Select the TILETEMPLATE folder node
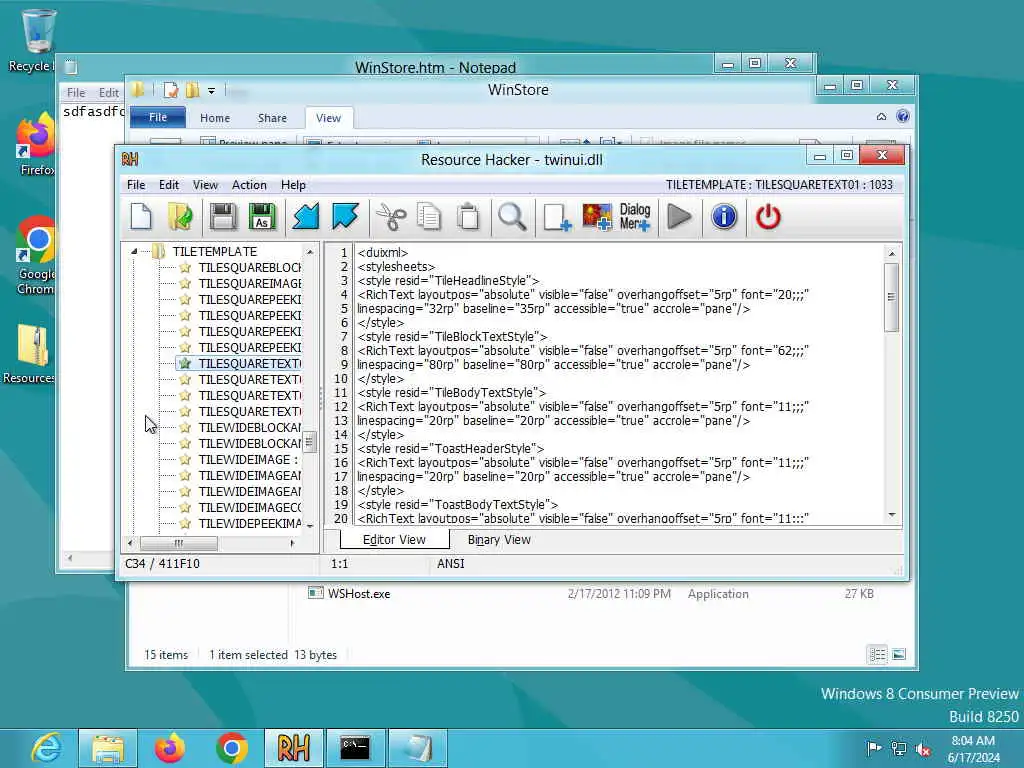Image resolution: width=1024 pixels, height=768 pixels. [214, 251]
